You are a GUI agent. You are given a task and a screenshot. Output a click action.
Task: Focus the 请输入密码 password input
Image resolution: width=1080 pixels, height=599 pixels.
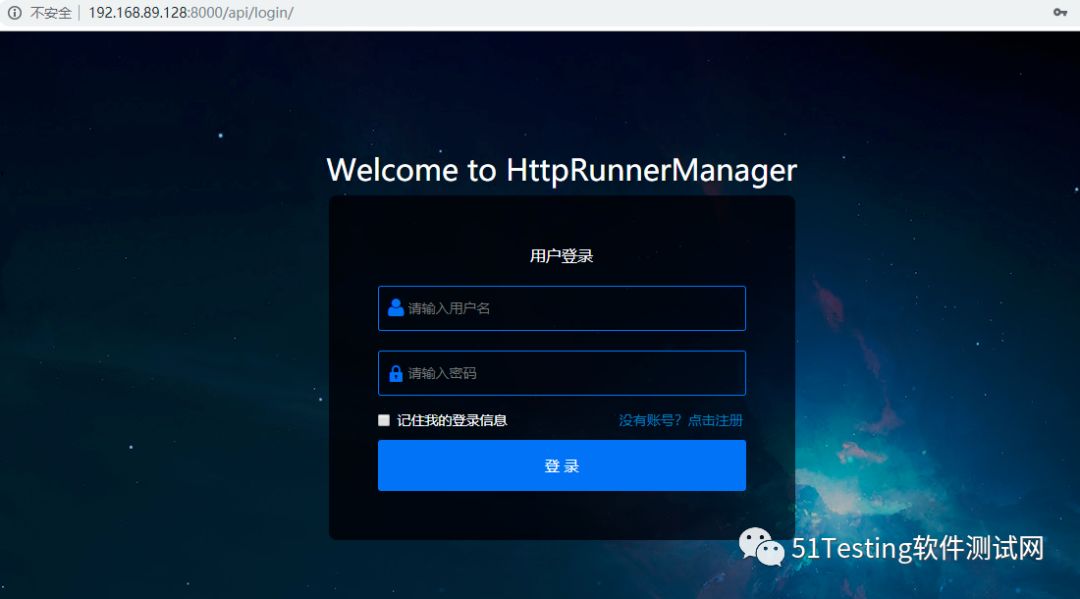click(x=561, y=373)
